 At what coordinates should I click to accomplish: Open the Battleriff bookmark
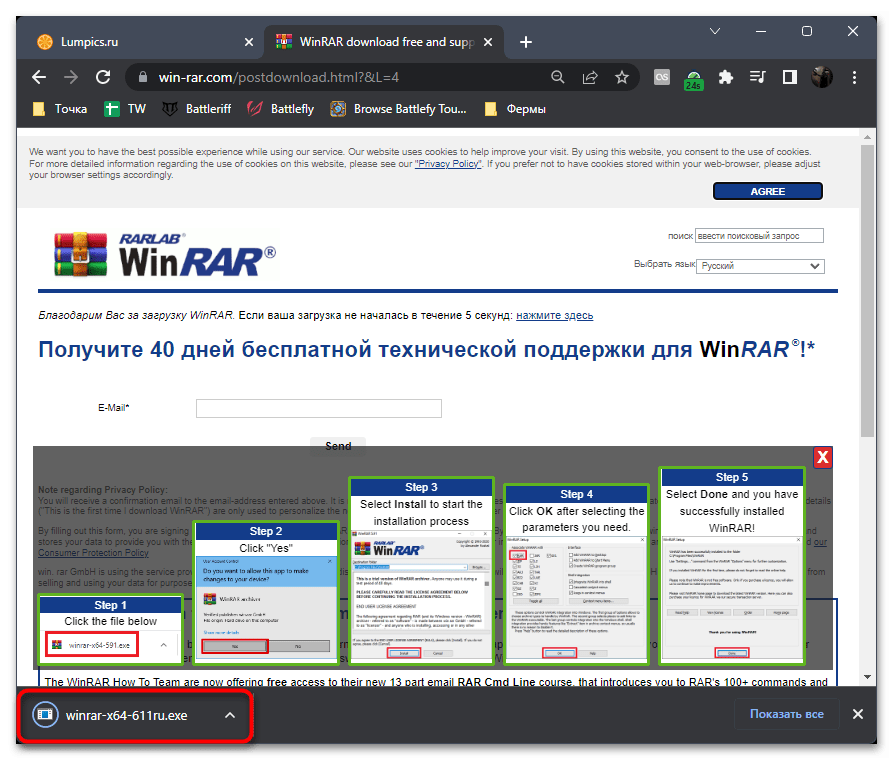coord(197,109)
